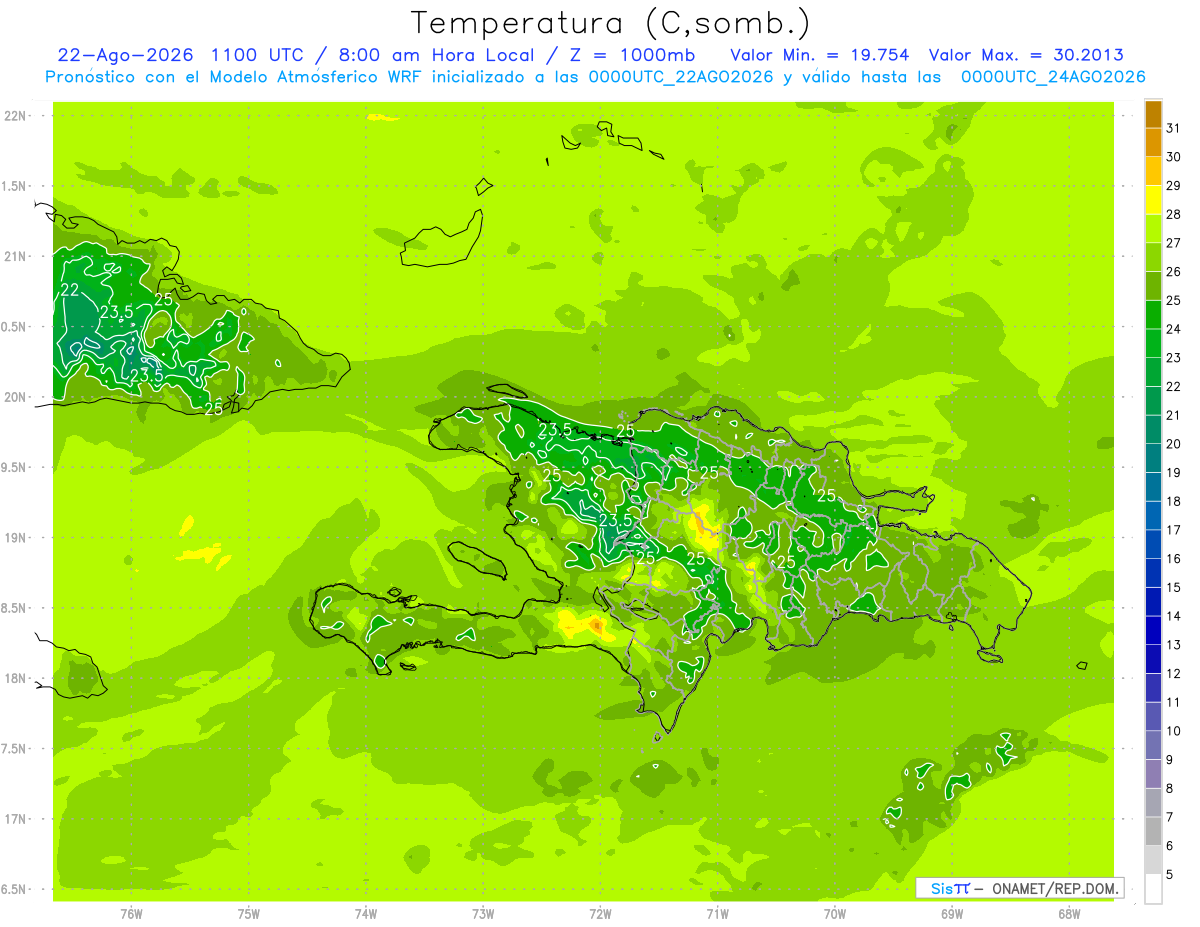The height and width of the screenshot is (927, 1200).
Task: Click the '31' value on the color legend
Action: coord(1174,128)
